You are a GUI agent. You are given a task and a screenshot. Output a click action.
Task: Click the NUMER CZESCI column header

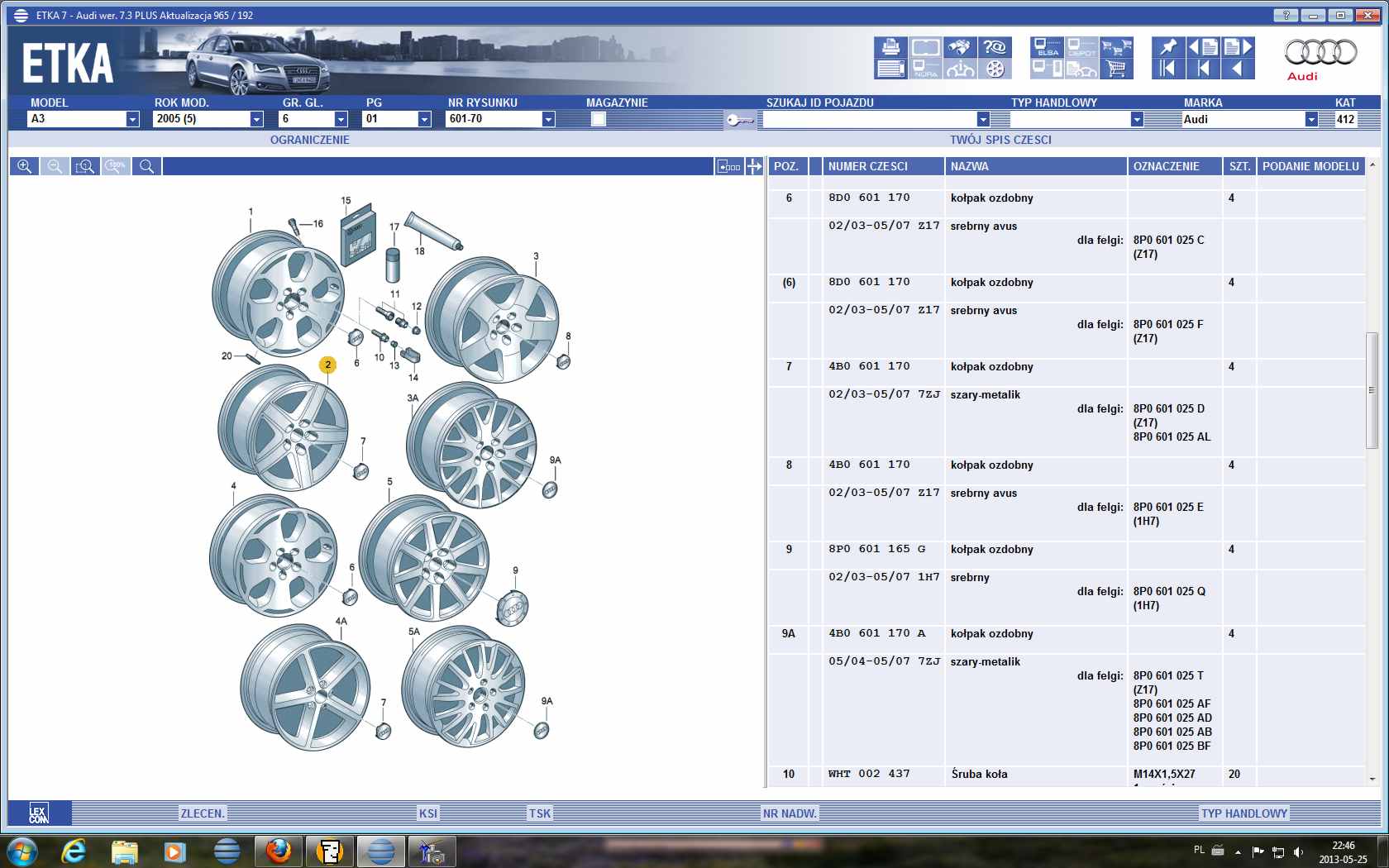pos(883,166)
